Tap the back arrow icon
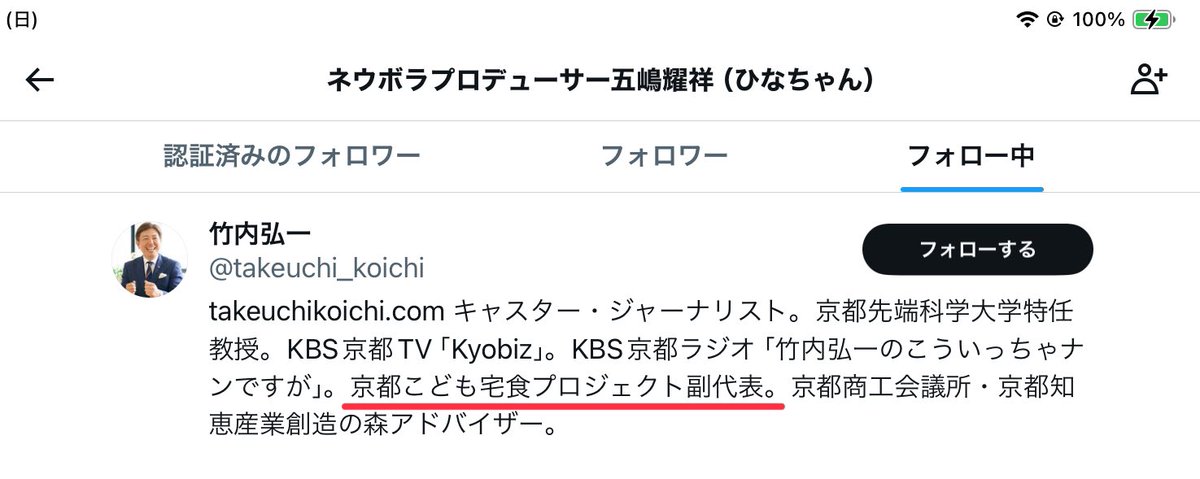 (x=39, y=81)
